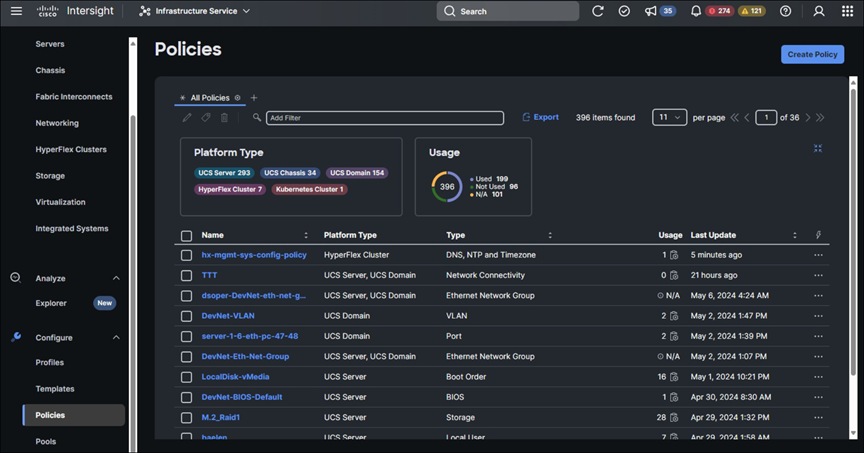Check the server-1-6-eth-pc-47-48 row checkbox
Viewport: 864px width, 453px height.
pos(186,337)
